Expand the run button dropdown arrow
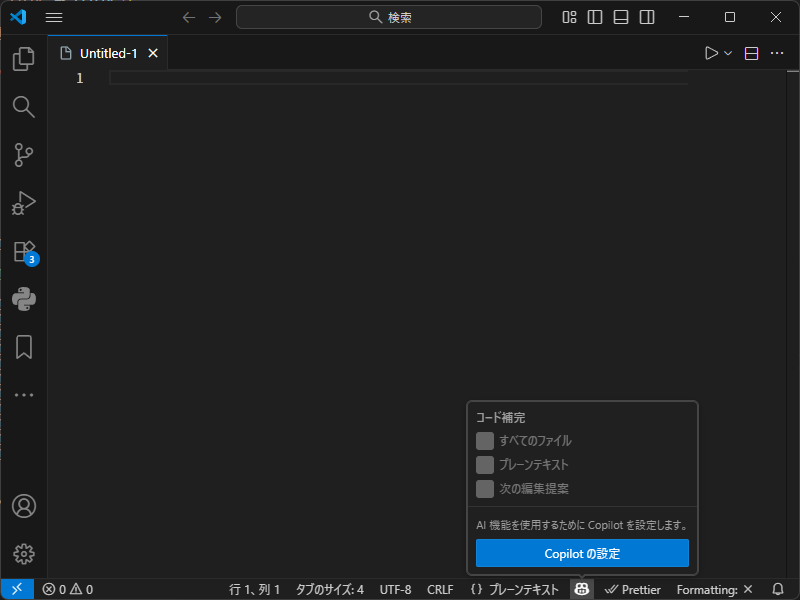This screenshot has height=600, width=800. click(x=728, y=53)
